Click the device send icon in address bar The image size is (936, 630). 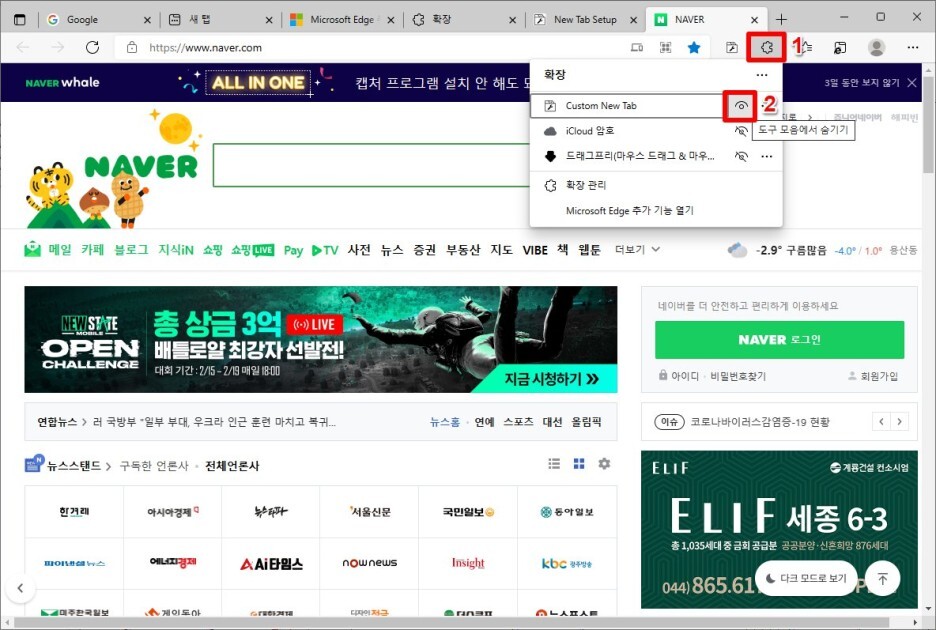coord(637,47)
